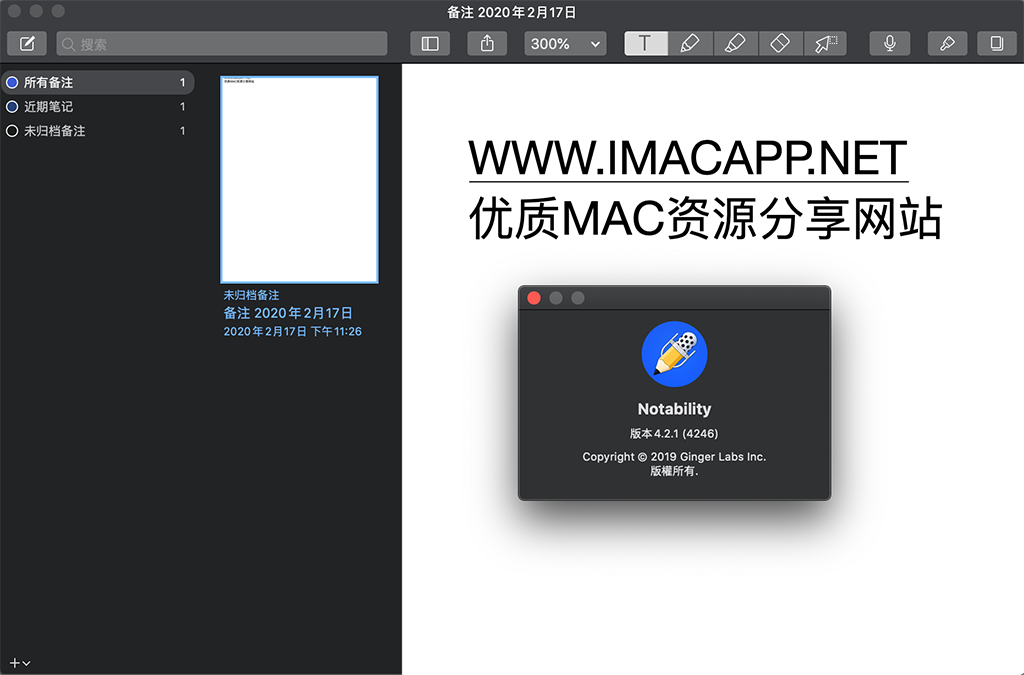Click the 未归档备注 label under thumbnail
Viewport: 1024px width, 675px height.
[x=251, y=295]
